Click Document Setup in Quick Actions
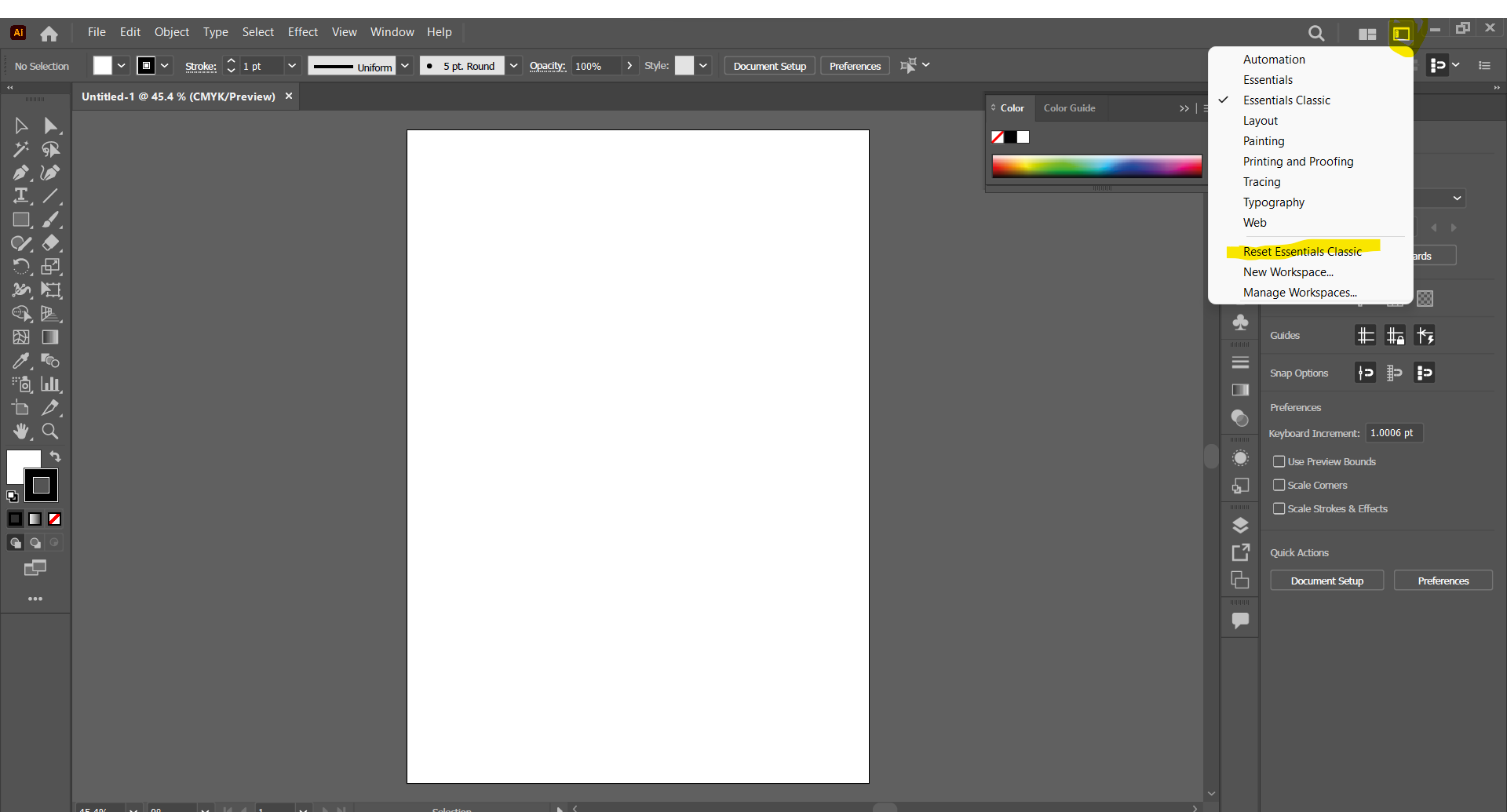Image resolution: width=1507 pixels, height=812 pixels. tap(1326, 581)
